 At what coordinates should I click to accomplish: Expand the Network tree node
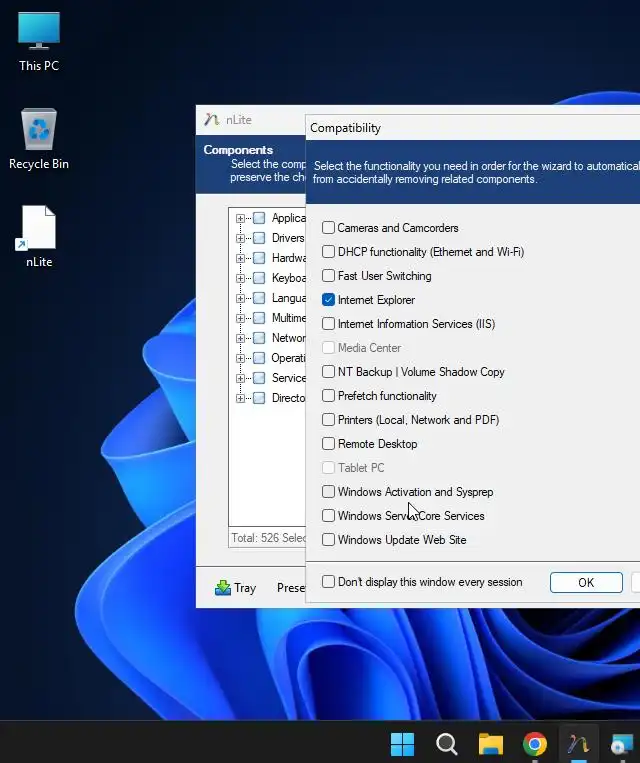(x=240, y=338)
